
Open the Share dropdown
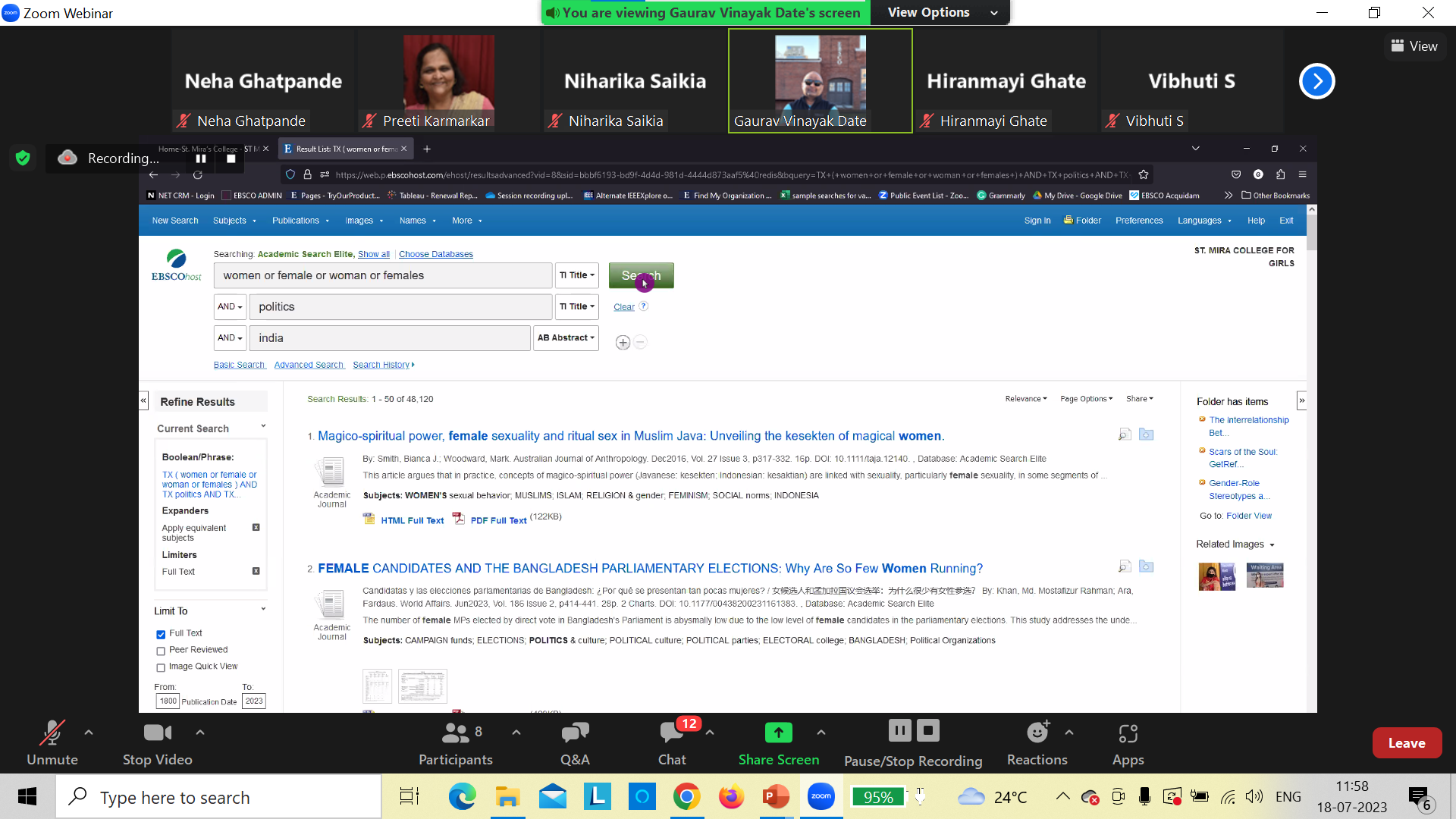(1140, 399)
